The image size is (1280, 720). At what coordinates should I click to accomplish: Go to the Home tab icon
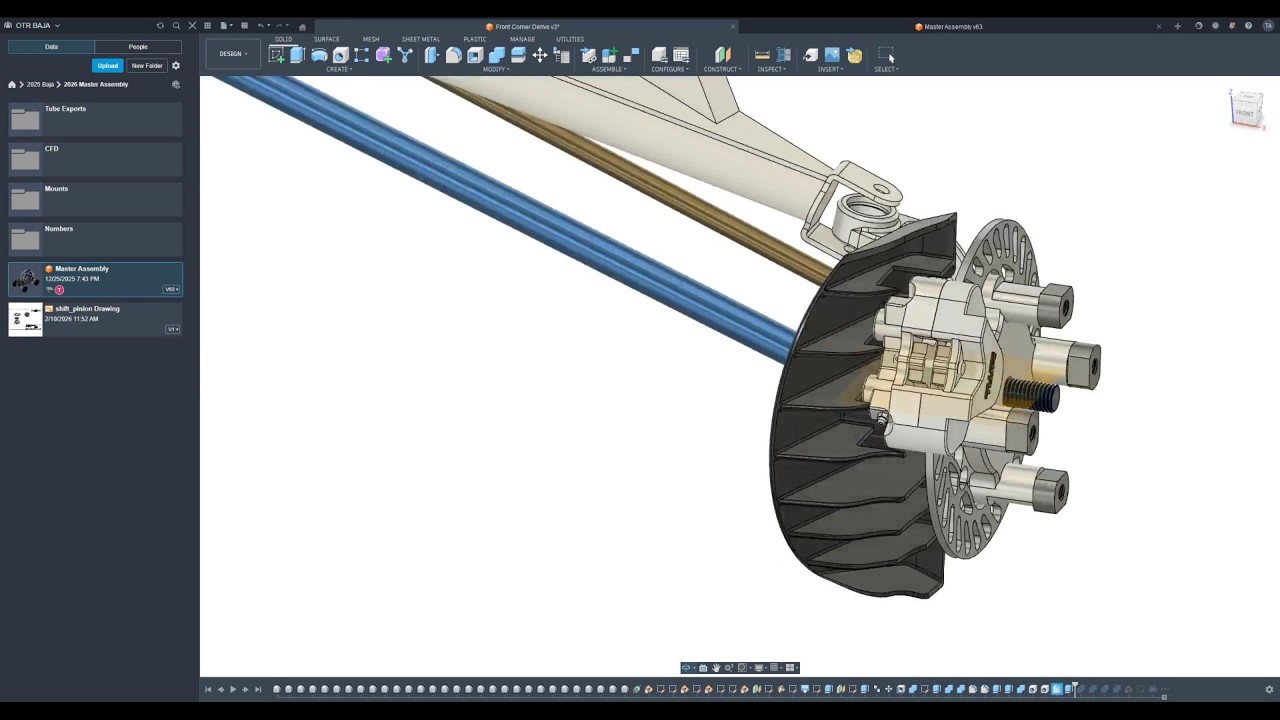(302, 27)
